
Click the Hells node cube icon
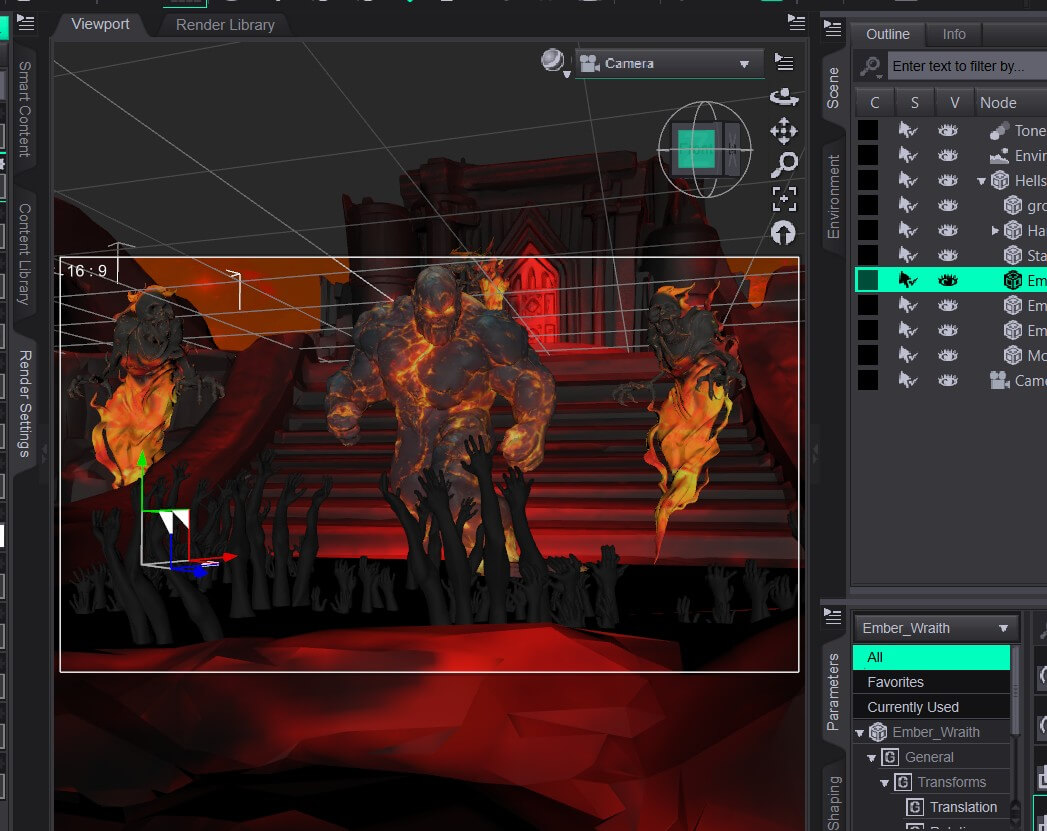click(1000, 180)
